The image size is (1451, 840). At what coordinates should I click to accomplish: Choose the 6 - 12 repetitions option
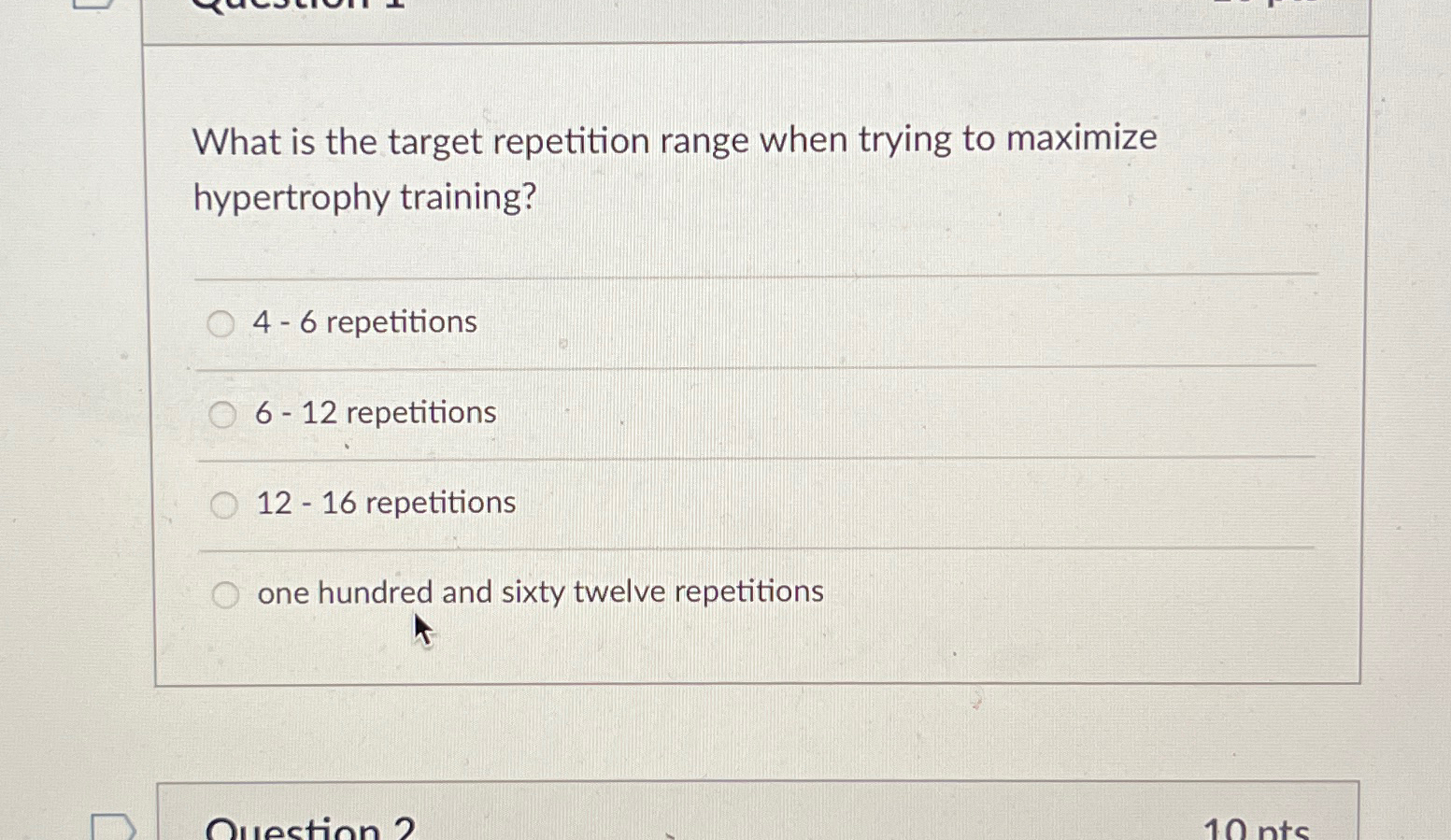(x=223, y=414)
